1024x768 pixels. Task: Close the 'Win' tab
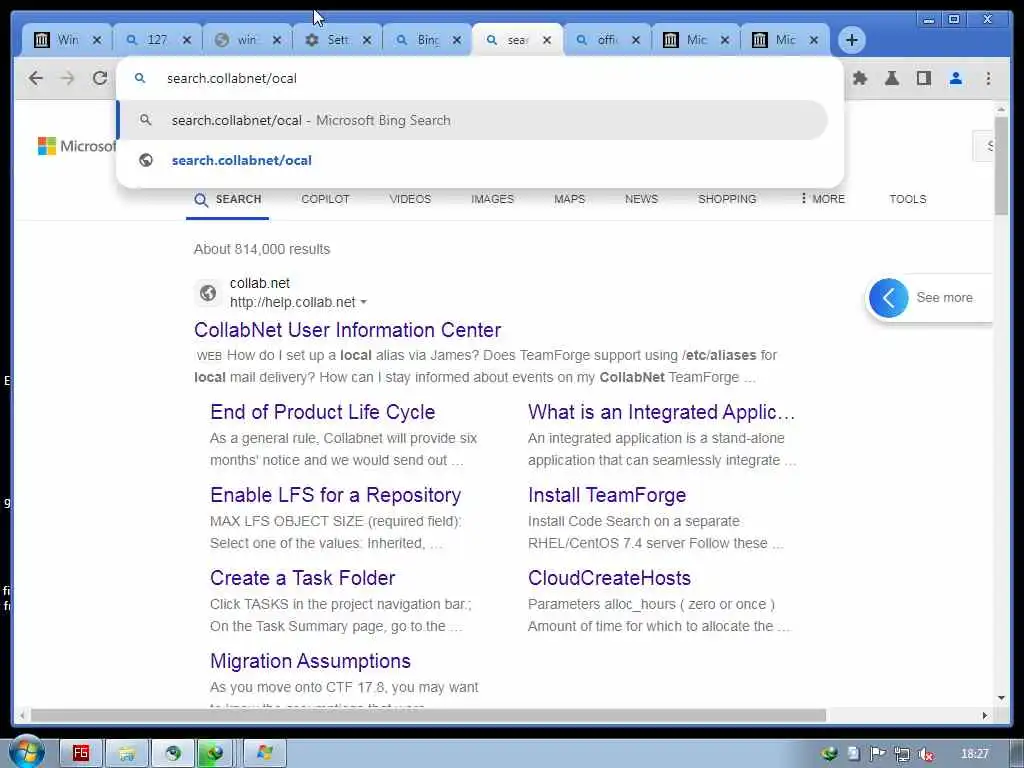pyautogui.click(x=97, y=40)
